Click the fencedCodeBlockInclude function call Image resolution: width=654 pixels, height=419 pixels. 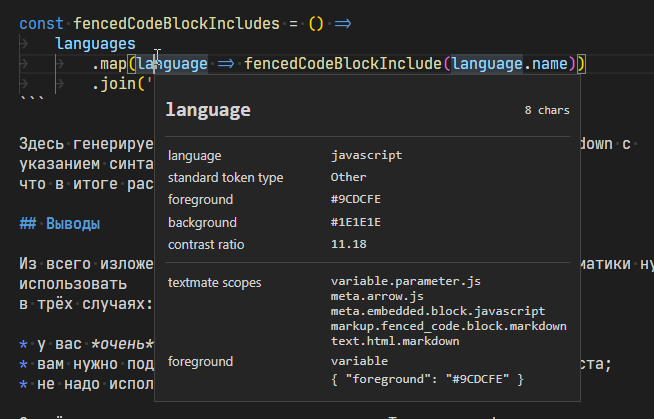pos(343,64)
